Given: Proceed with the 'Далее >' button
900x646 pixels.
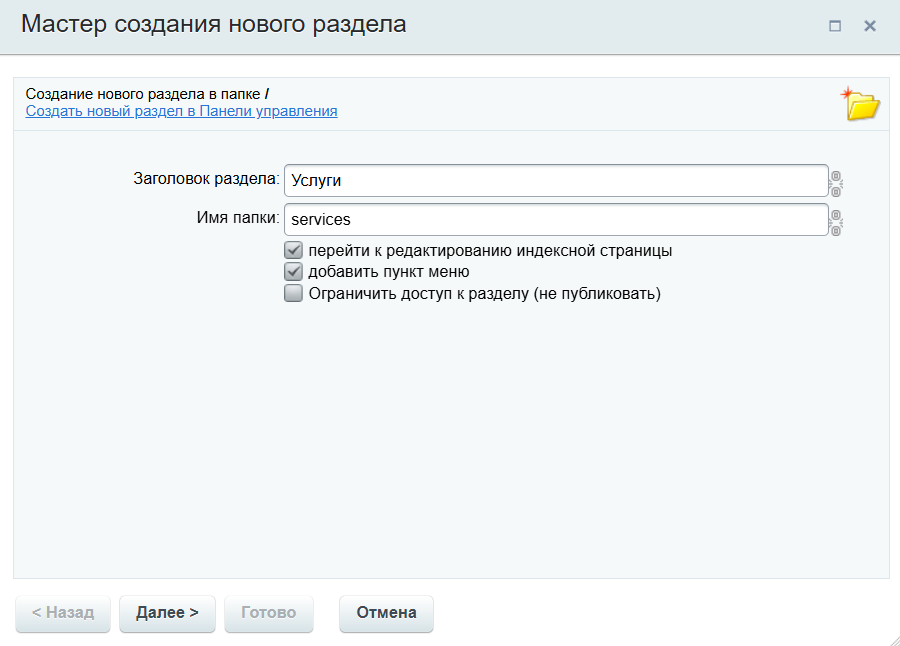Looking at the screenshot, I should (167, 613).
